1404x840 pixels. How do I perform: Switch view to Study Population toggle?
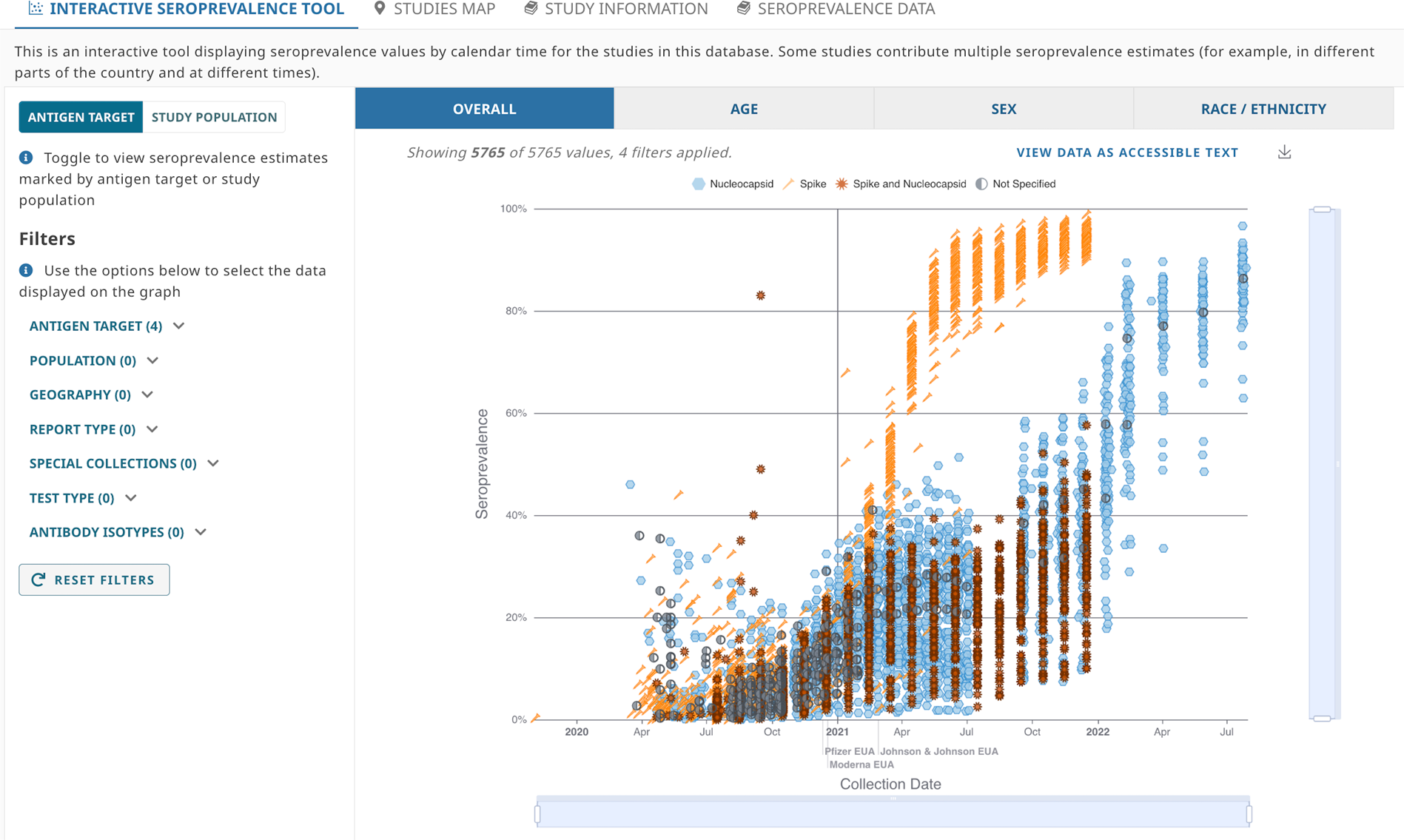[x=214, y=117]
